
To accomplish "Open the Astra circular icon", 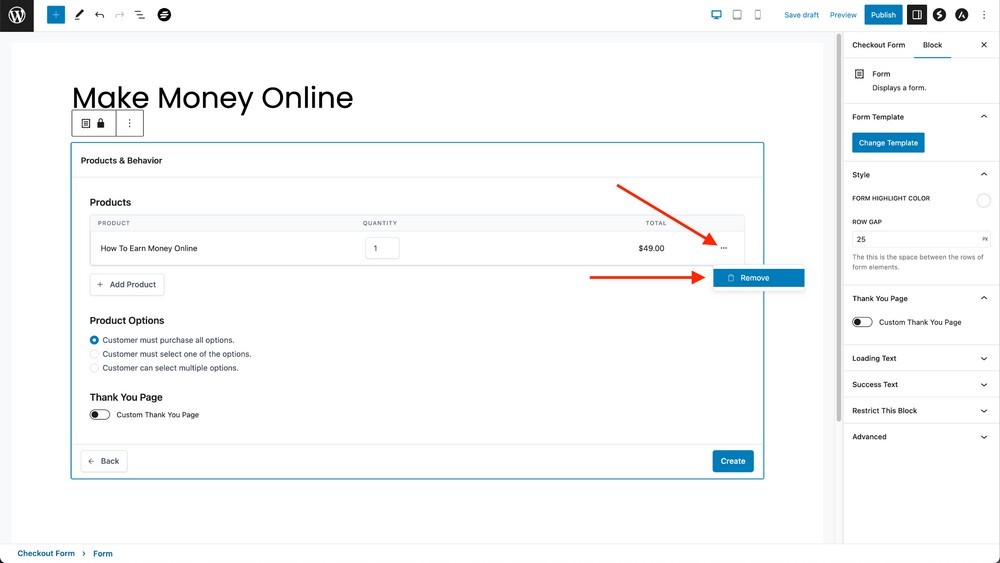I will (962, 15).
